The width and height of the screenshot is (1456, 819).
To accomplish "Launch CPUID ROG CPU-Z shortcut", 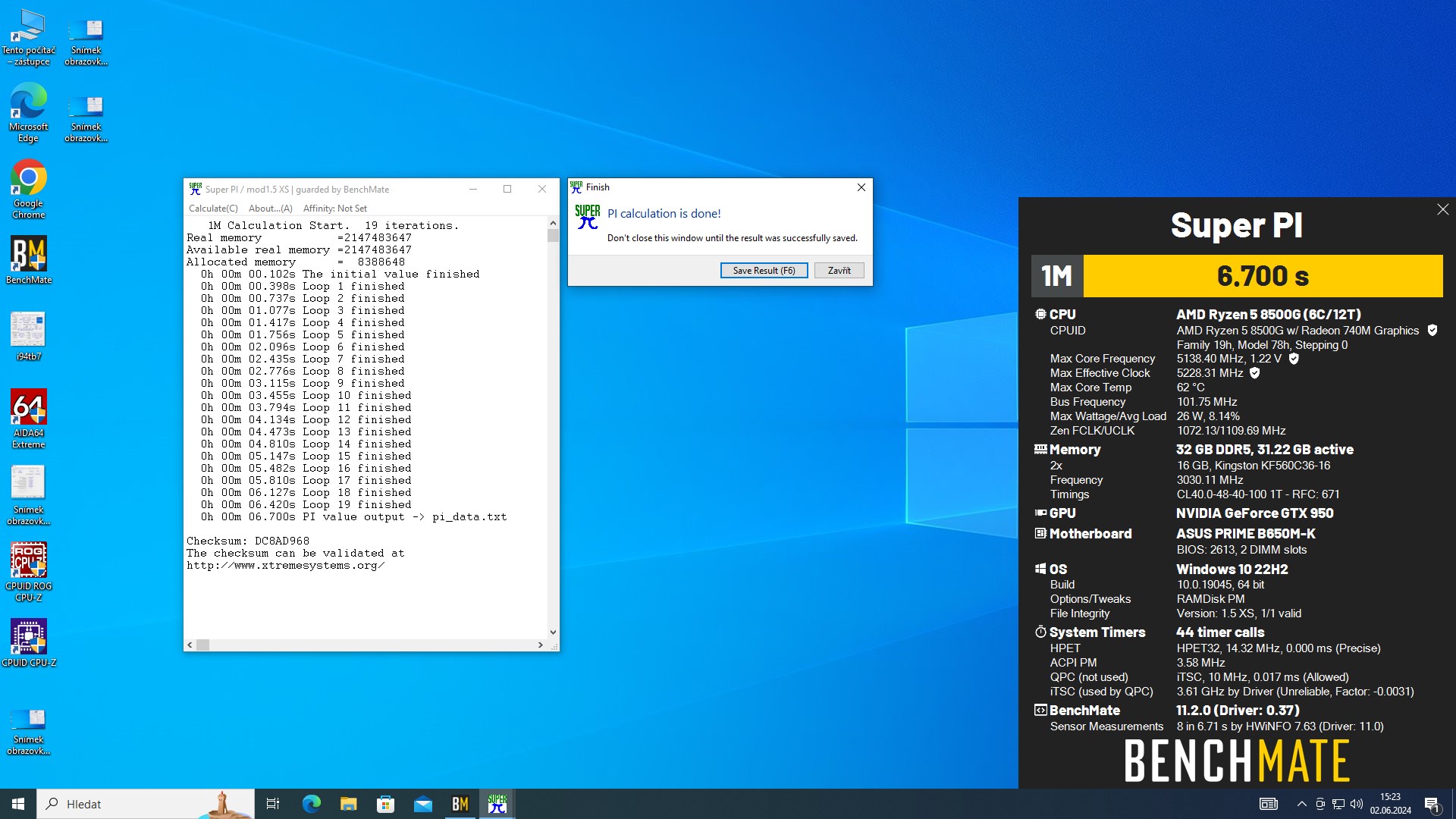I will pos(29,572).
